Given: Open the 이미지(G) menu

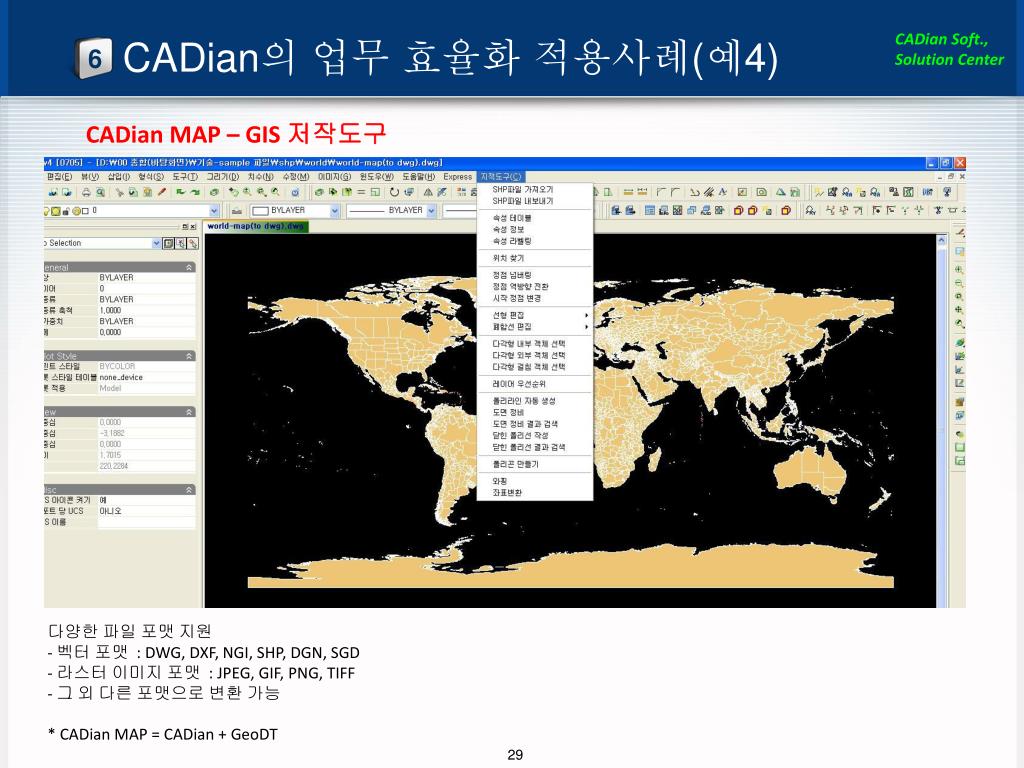Looking at the screenshot, I should pos(334,176).
